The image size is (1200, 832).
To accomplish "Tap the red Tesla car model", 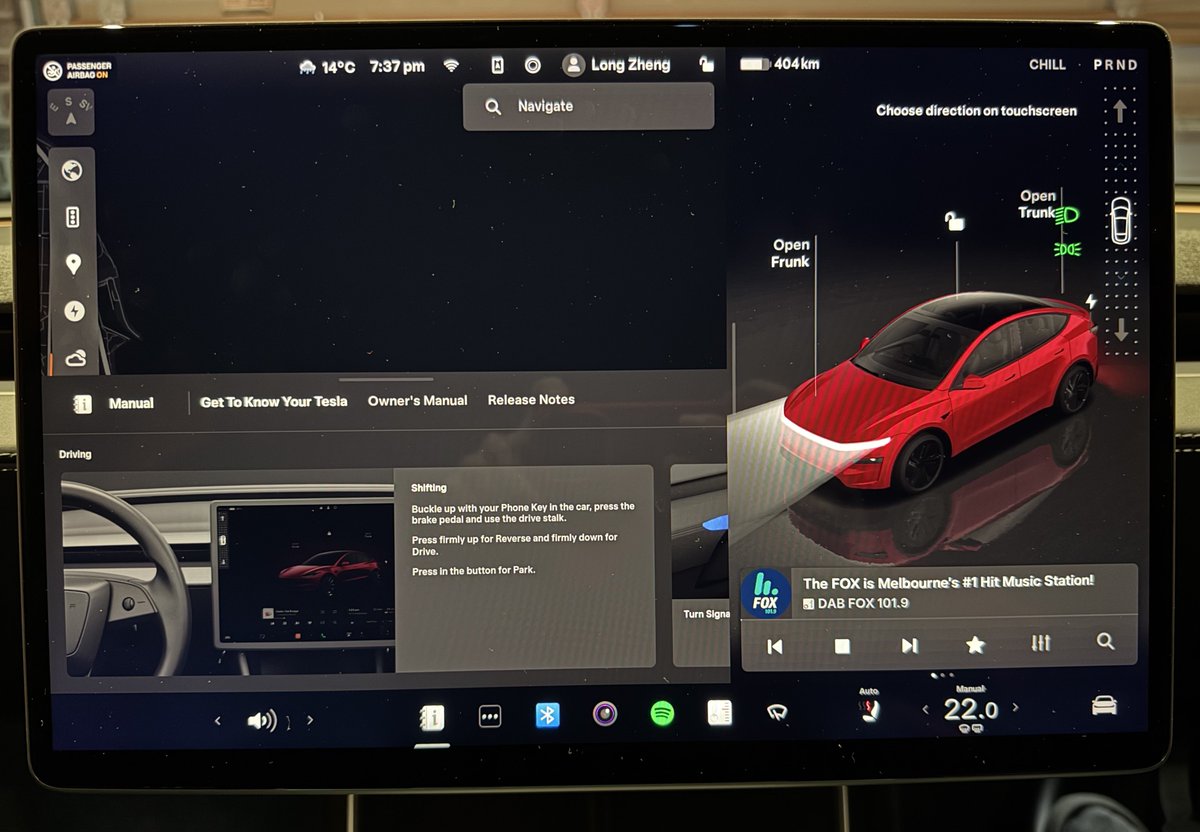I will [940, 390].
